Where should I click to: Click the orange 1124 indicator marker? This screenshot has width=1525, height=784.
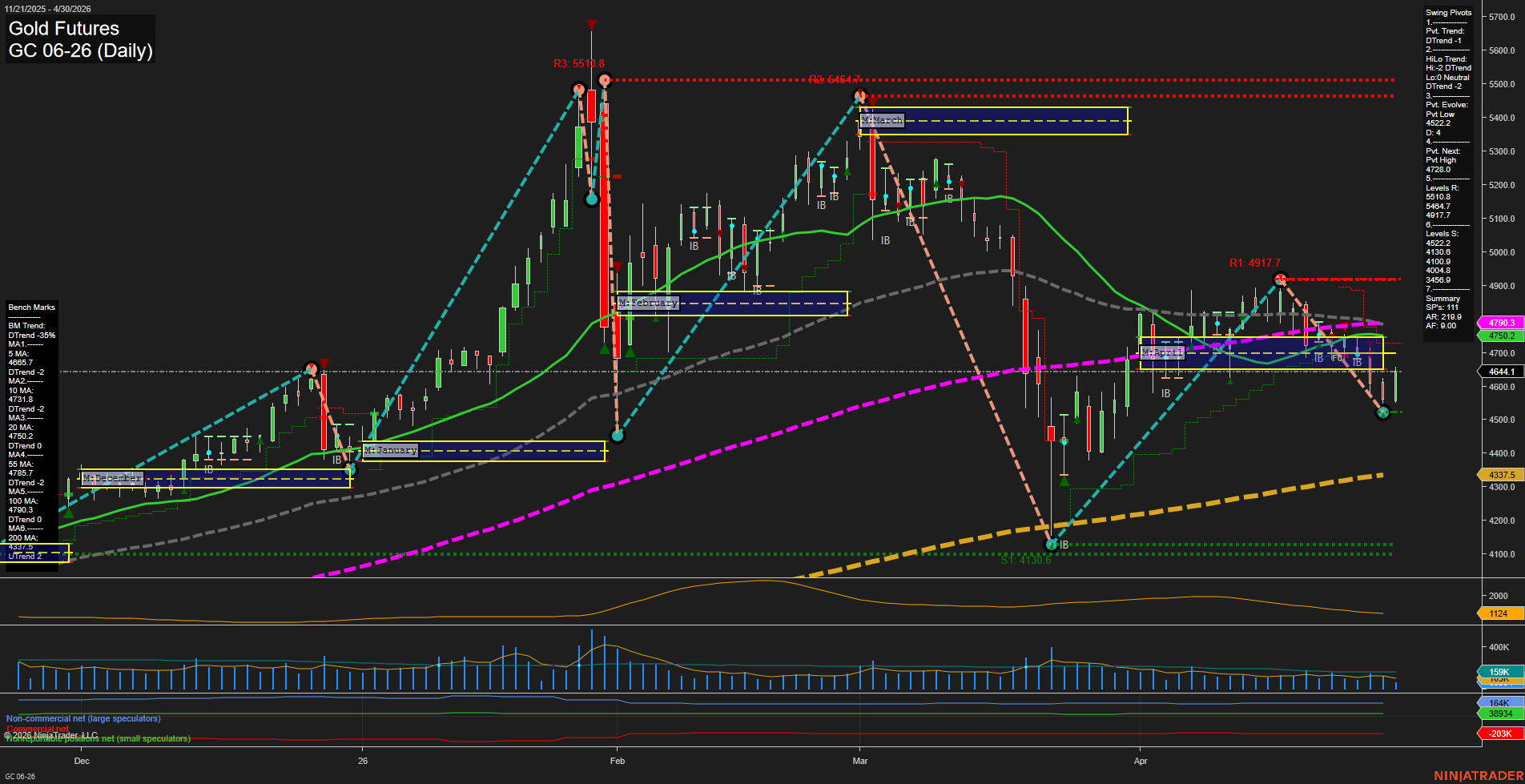click(1500, 613)
